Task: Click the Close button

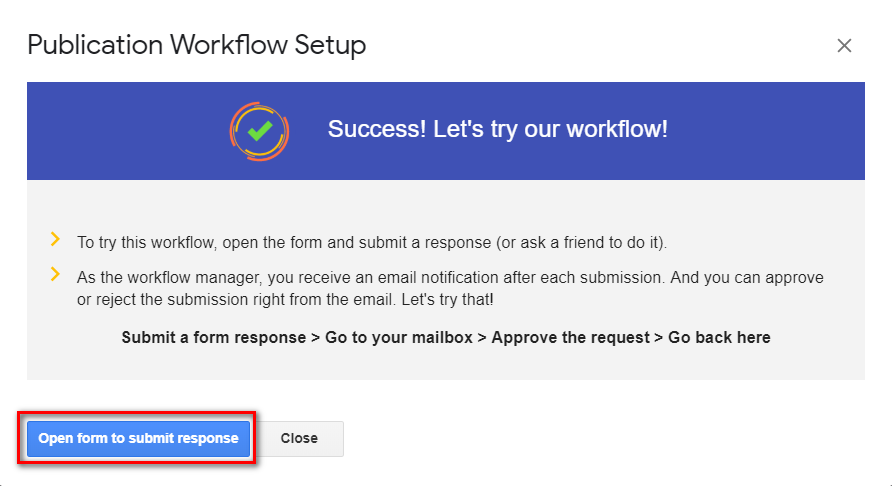Action: coord(299,438)
